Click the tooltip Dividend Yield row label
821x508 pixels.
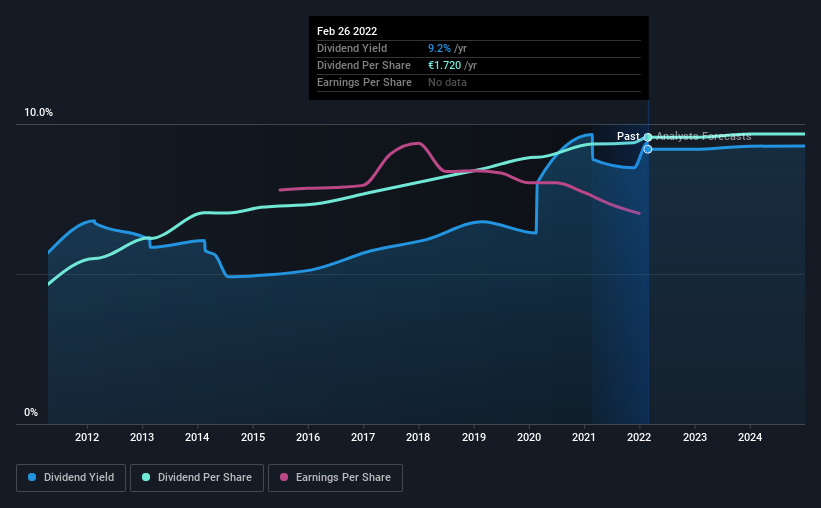(x=352, y=48)
